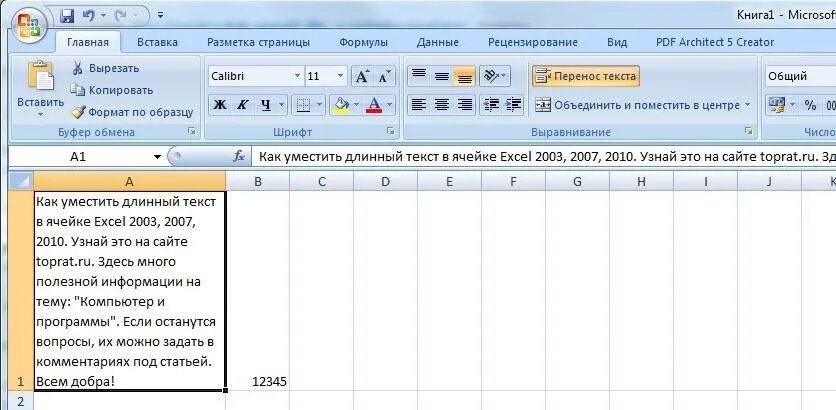Switch to the Главная tab
The image size is (836, 410).
(88, 43)
